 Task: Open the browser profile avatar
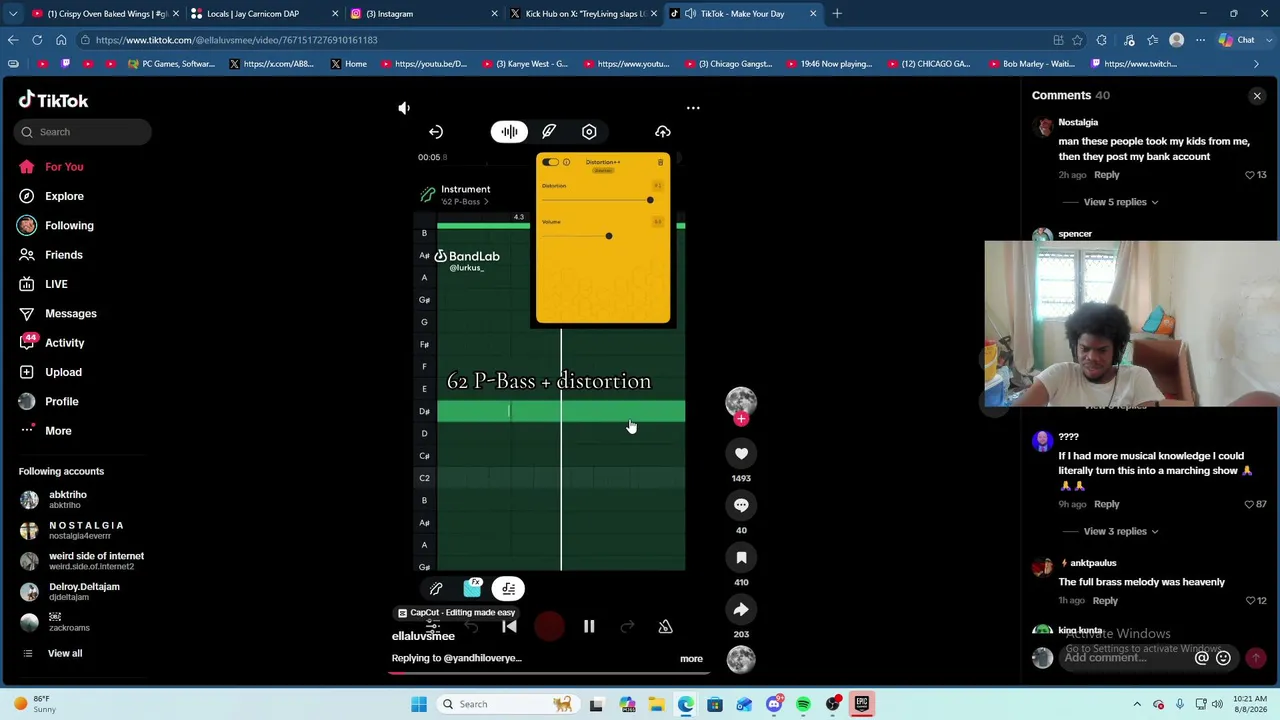point(1177,40)
